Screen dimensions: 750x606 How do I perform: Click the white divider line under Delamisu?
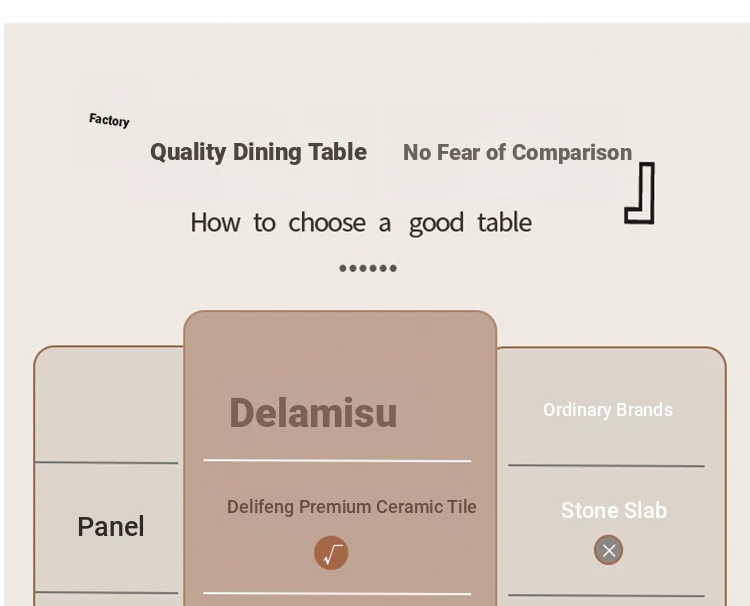pos(337,461)
